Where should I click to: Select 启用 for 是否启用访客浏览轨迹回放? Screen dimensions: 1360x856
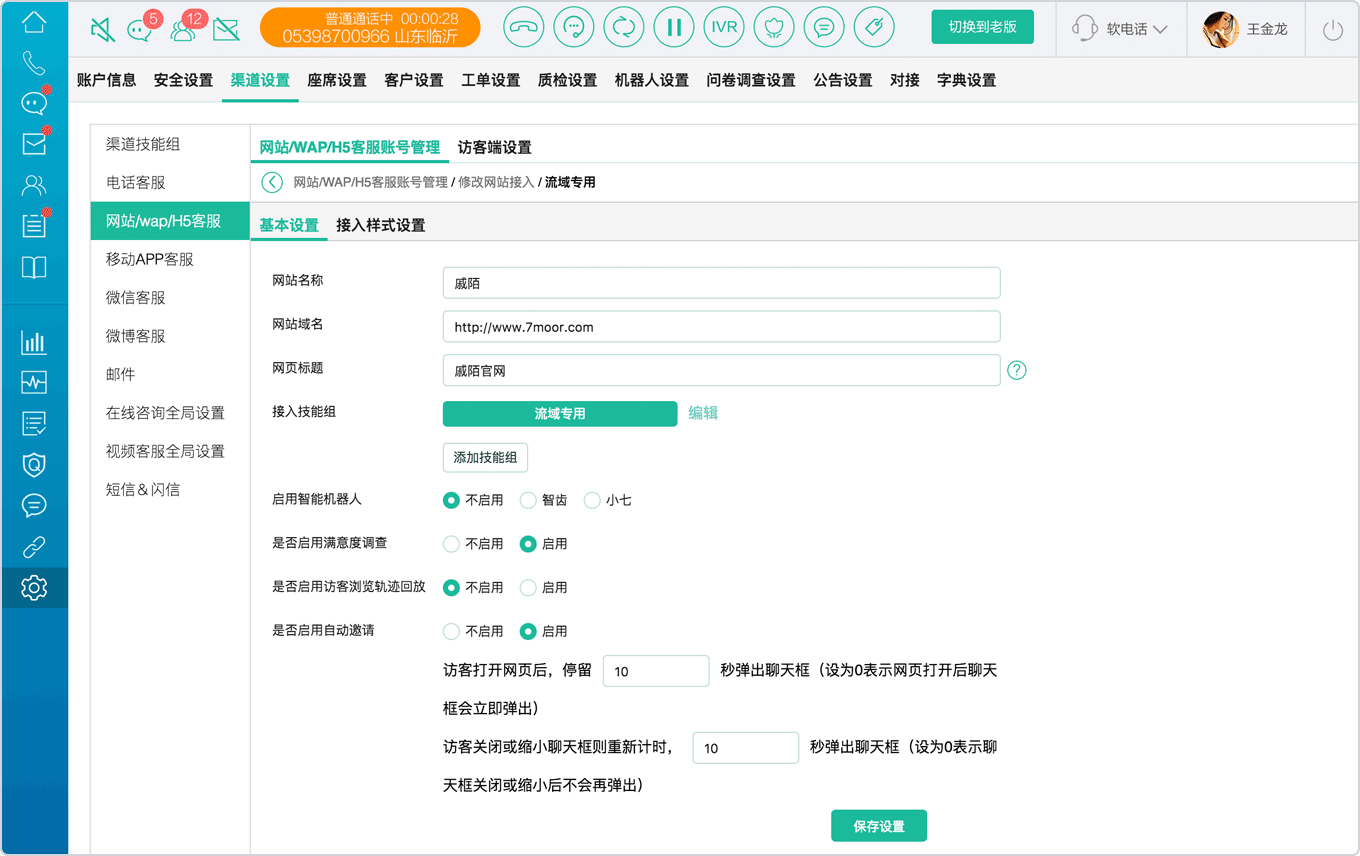tap(528, 588)
